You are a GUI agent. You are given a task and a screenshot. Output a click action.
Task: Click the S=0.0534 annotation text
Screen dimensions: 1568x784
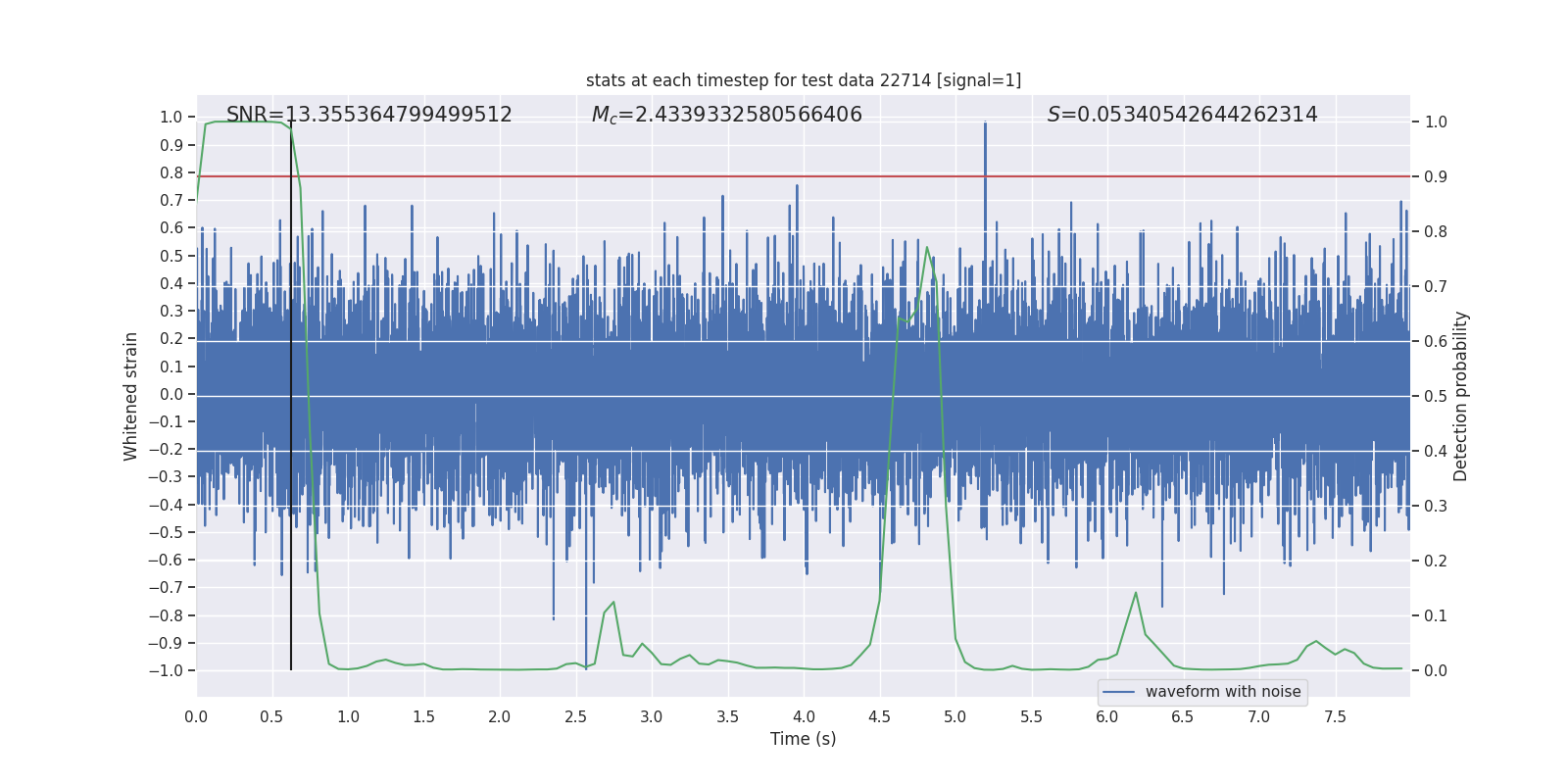(x=1182, y=115)
